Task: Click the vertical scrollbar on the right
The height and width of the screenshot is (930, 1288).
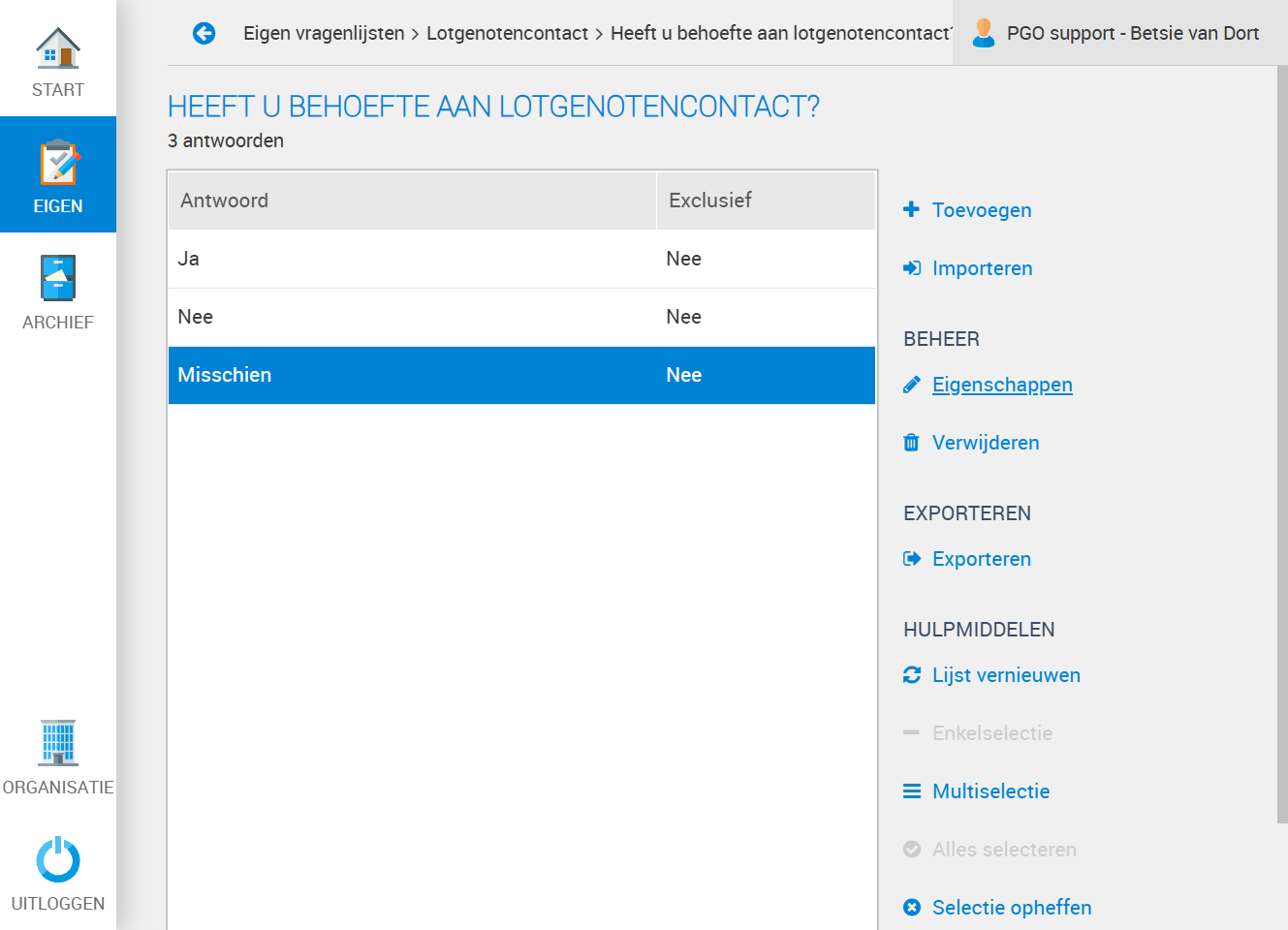Action: tap(1282, 446)
